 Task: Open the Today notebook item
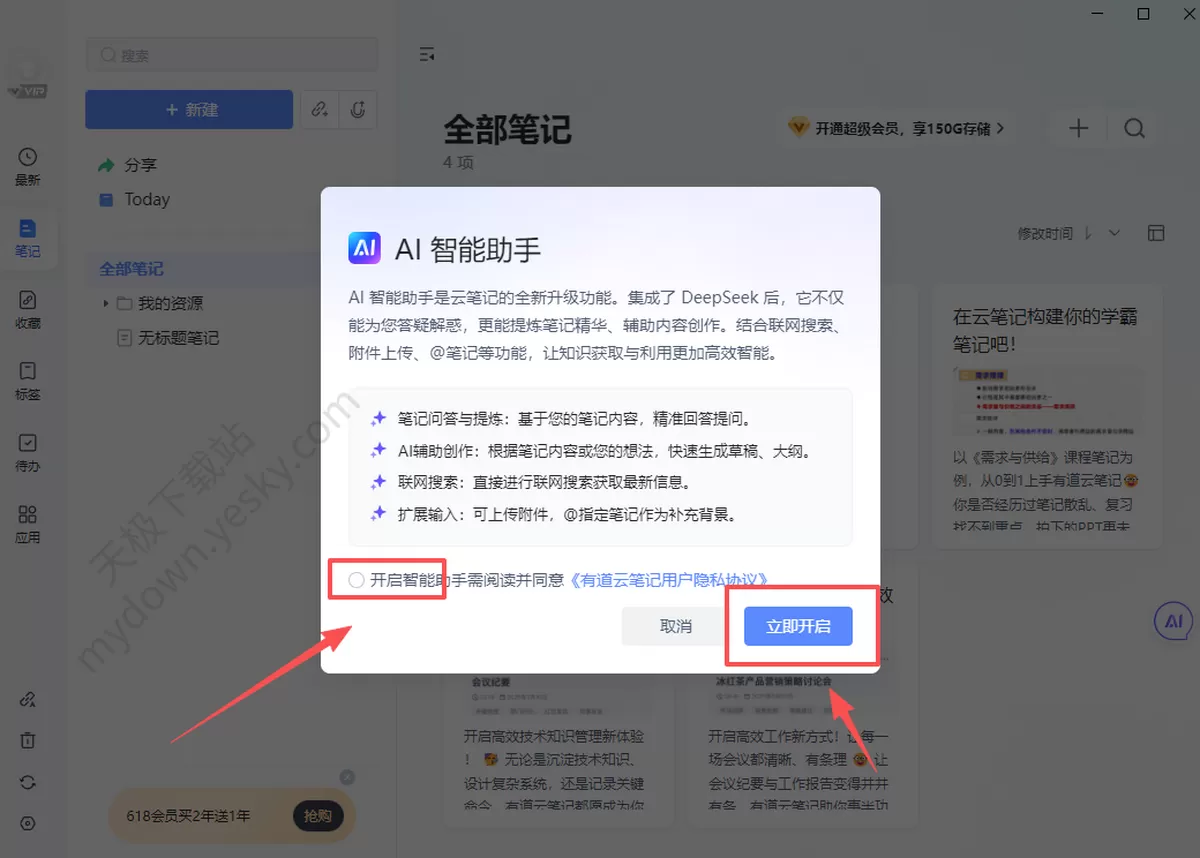coord(134,200)
